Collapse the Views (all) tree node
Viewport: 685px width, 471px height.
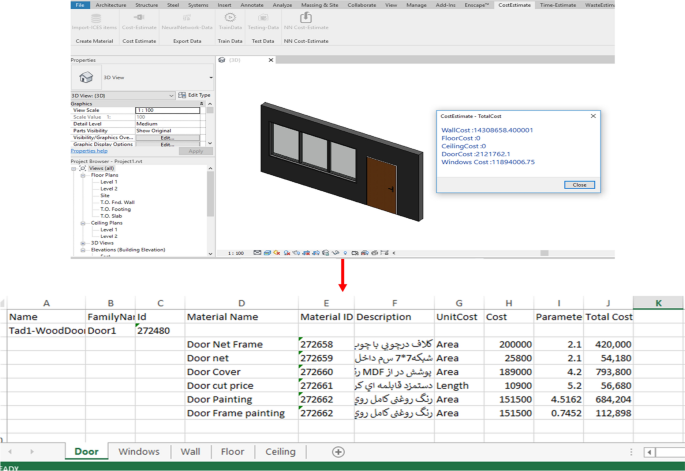[x=73, y=168]
